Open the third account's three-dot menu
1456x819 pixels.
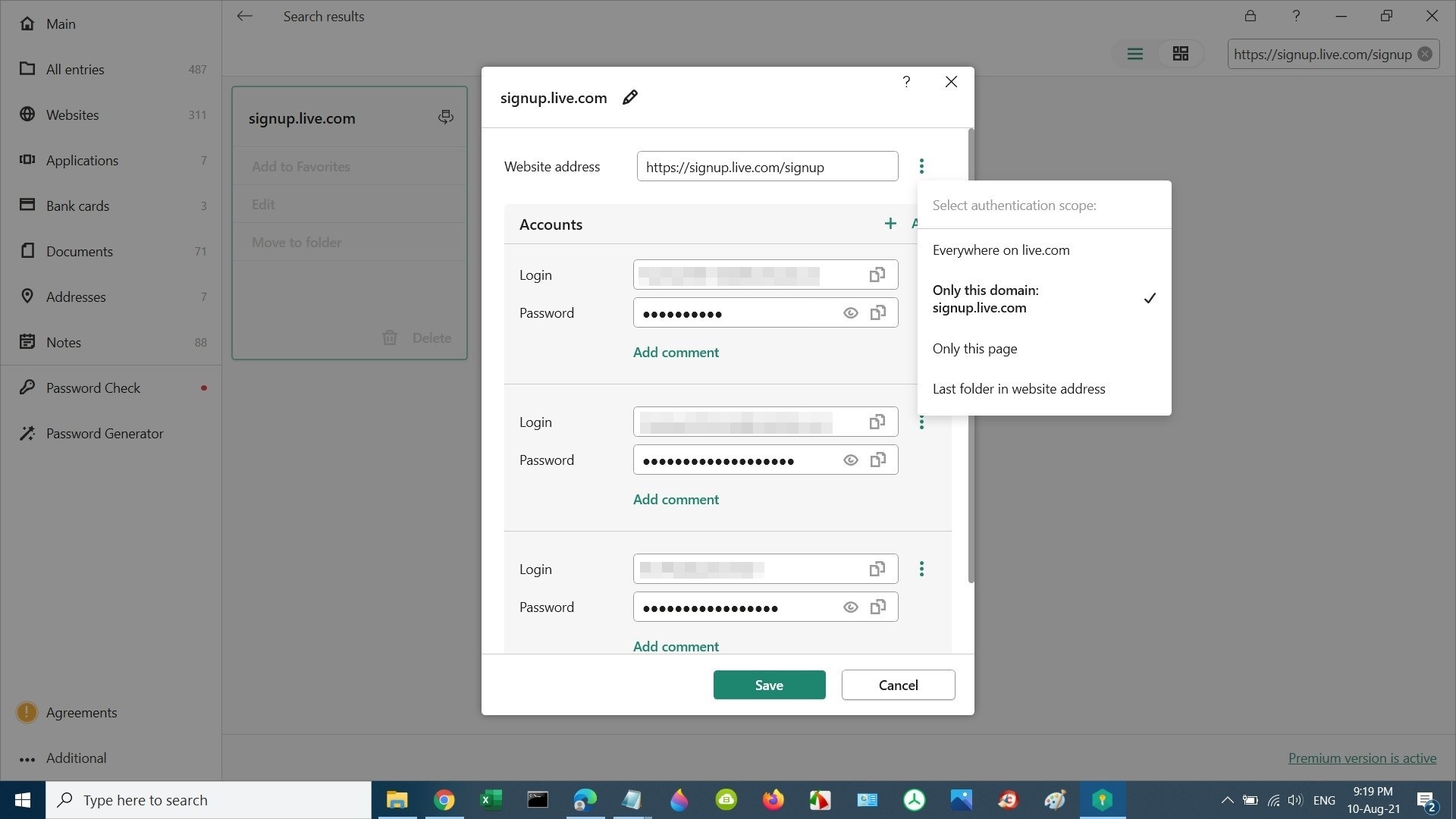[x=921, y=569]
